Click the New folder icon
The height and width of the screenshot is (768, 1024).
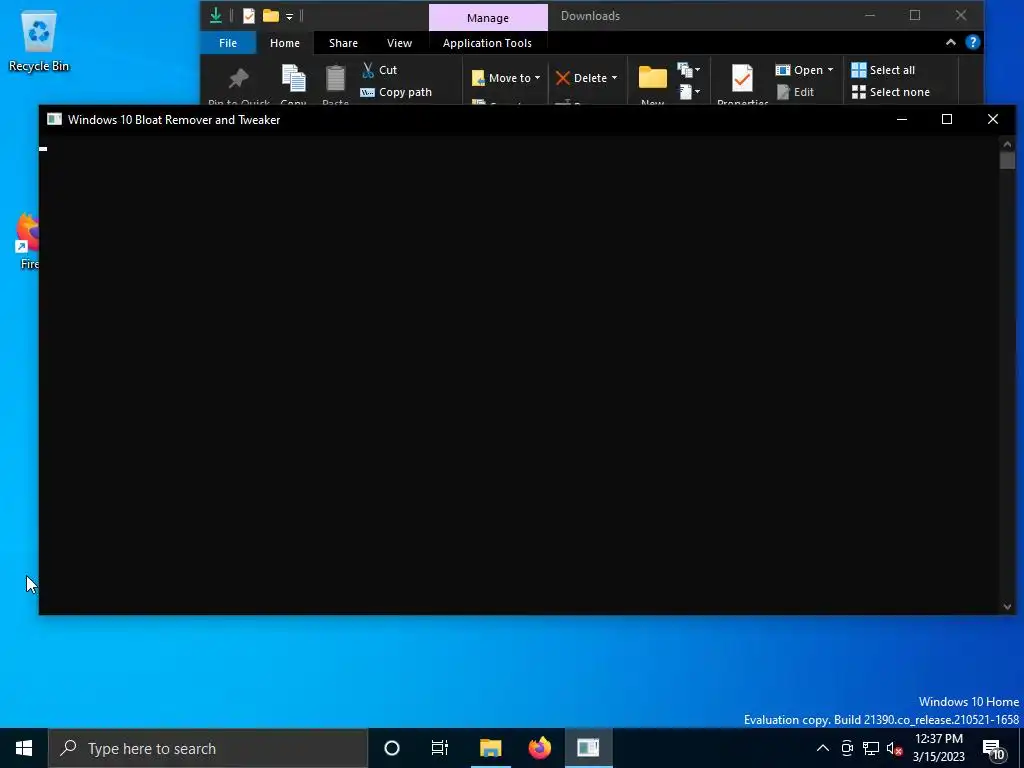pos(652,78)
